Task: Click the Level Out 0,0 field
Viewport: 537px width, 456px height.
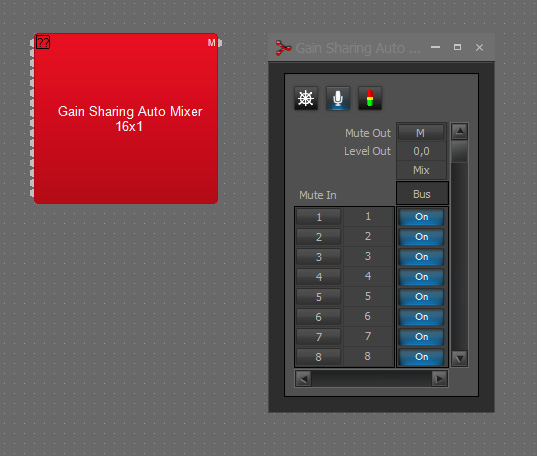Action: point(421,151)
